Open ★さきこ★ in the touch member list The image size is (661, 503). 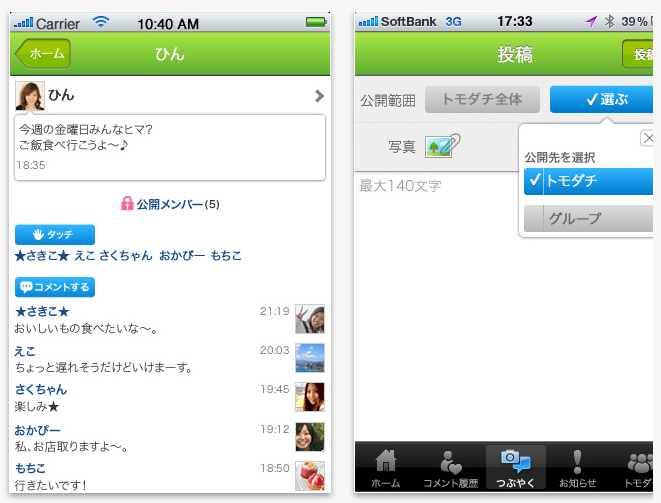42,256
